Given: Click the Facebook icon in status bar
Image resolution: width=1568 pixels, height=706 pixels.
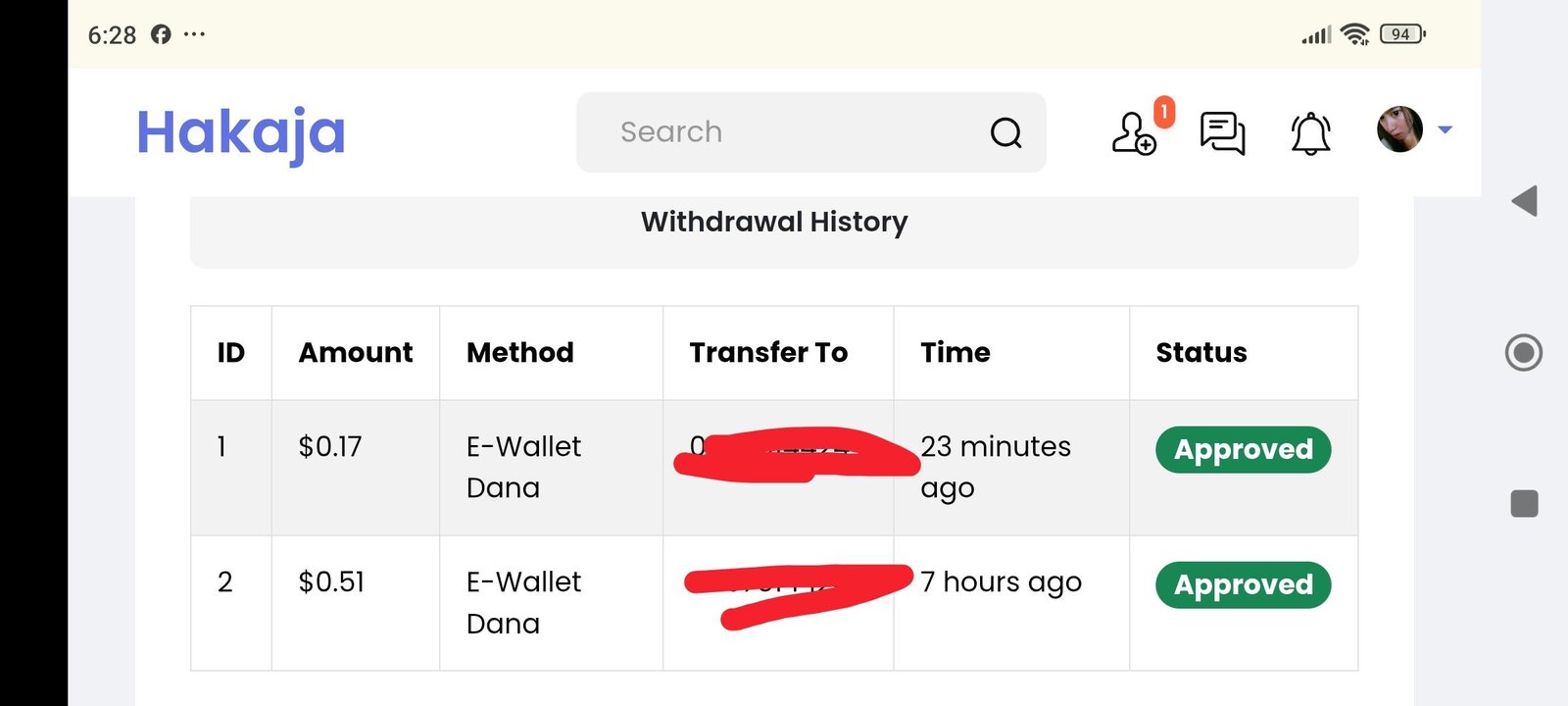Looking at the screenshot, I should tap(161, 34).
